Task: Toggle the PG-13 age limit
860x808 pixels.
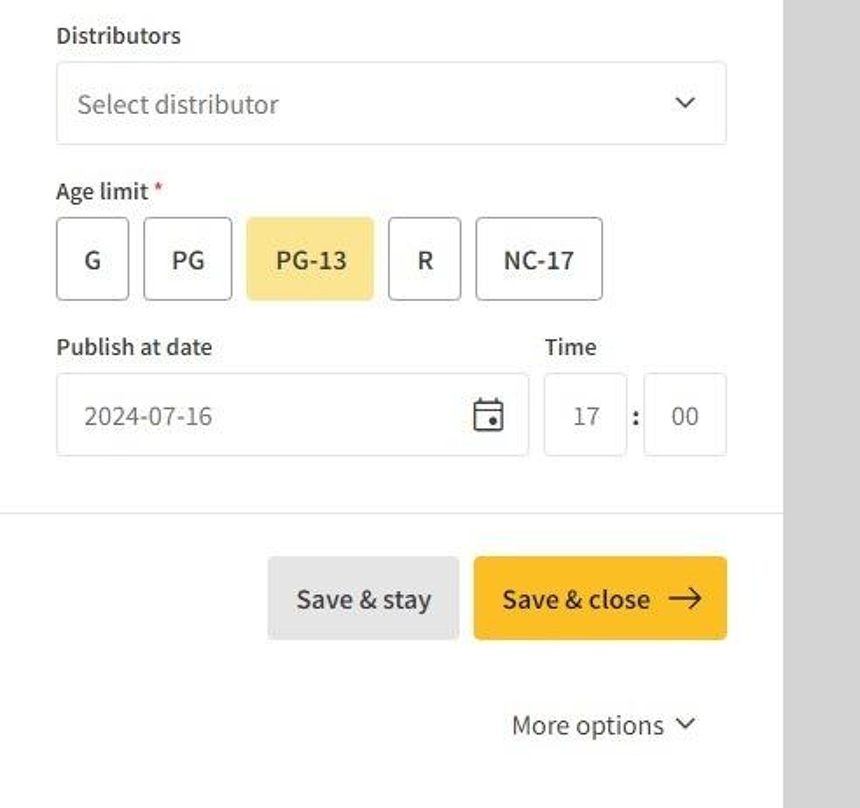Action: [x=310, y=260]
